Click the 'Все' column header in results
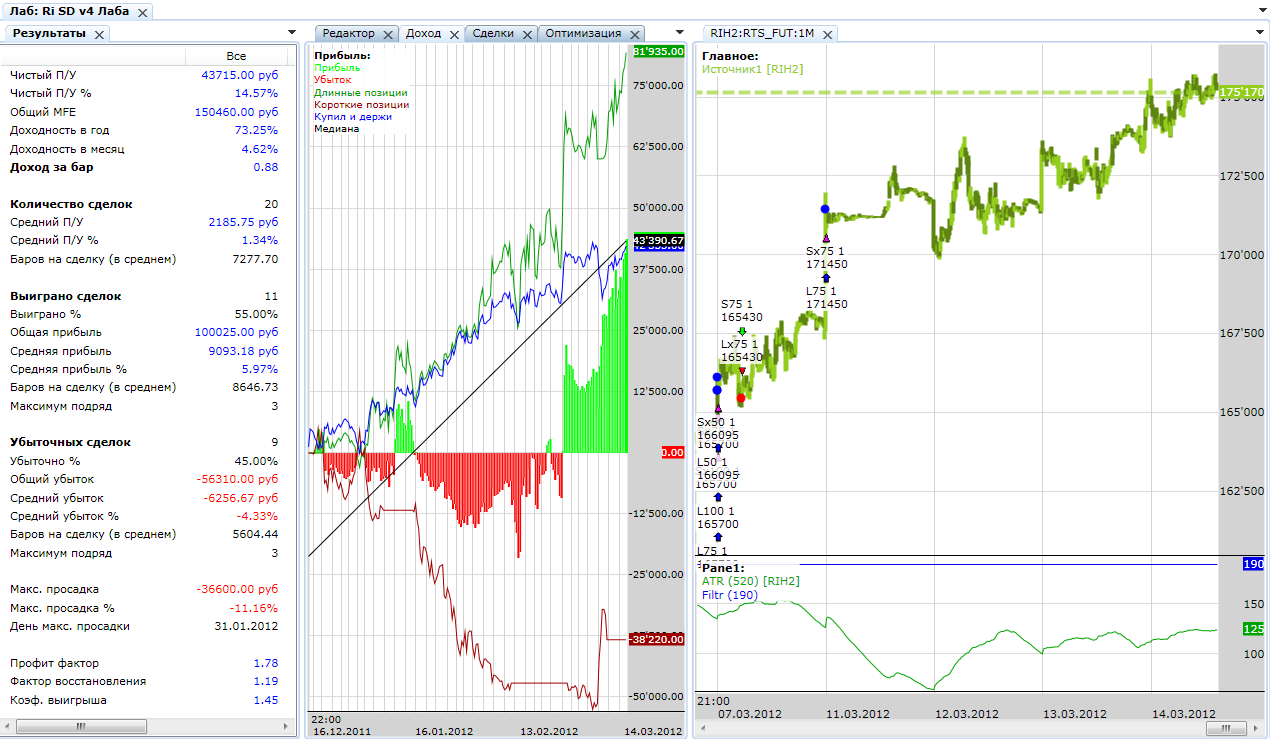The width and height of the screenshot is (1270, 739). pos(236,56)
